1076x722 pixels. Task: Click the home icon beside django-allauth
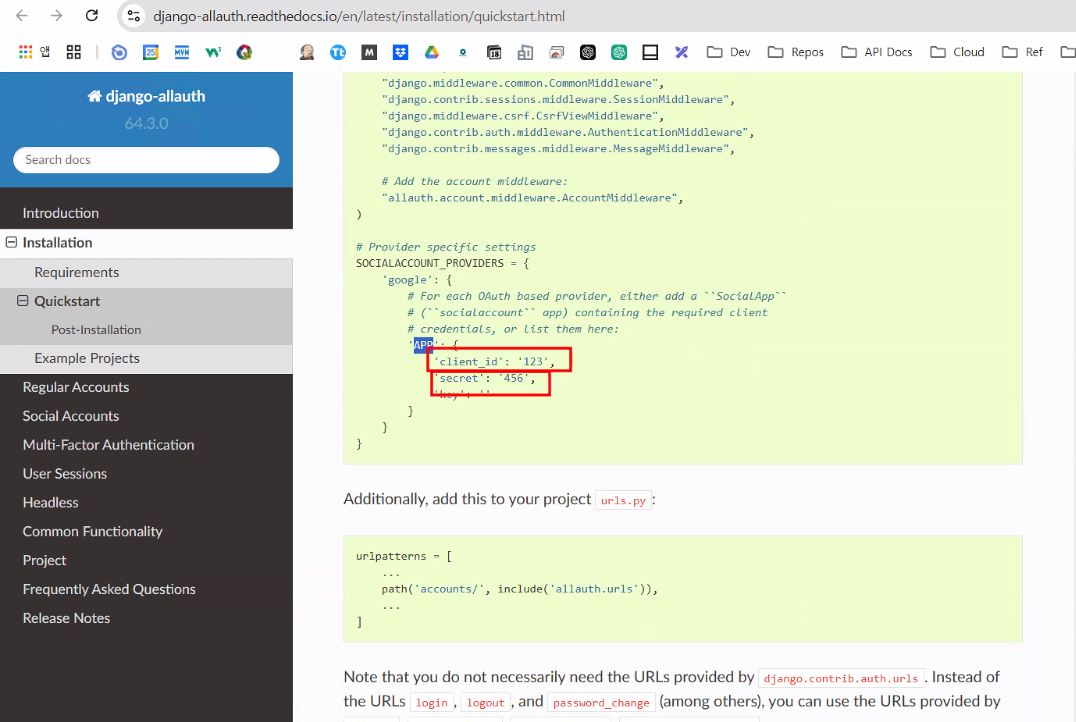point(94,96)
